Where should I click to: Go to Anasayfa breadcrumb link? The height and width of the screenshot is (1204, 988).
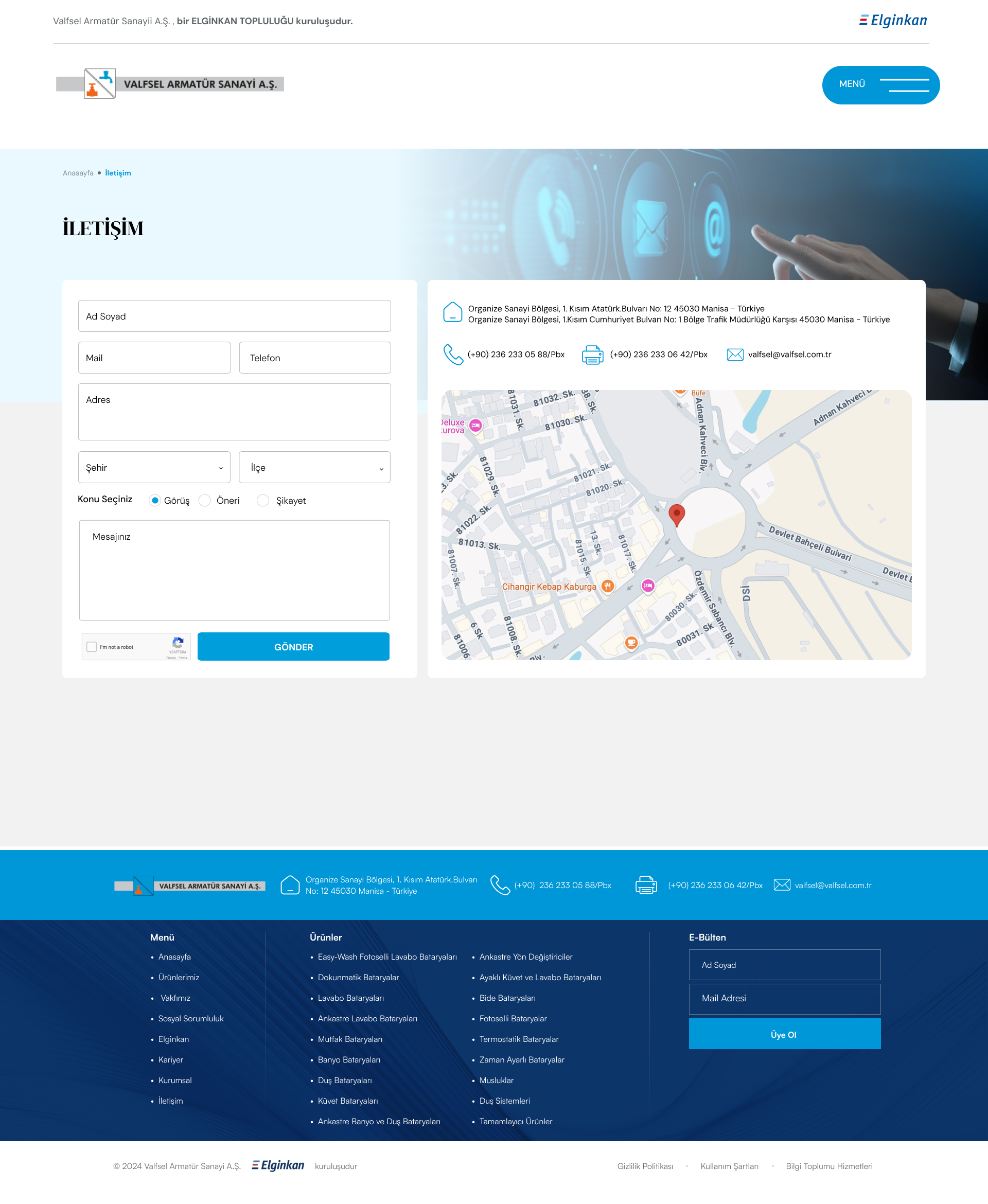pyautogui.click(x=78, y=173)
